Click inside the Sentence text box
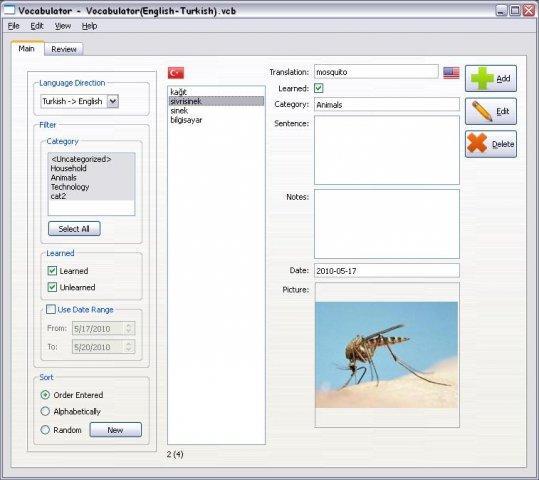The height and width of the screenshot is (480, 539). 387,150
